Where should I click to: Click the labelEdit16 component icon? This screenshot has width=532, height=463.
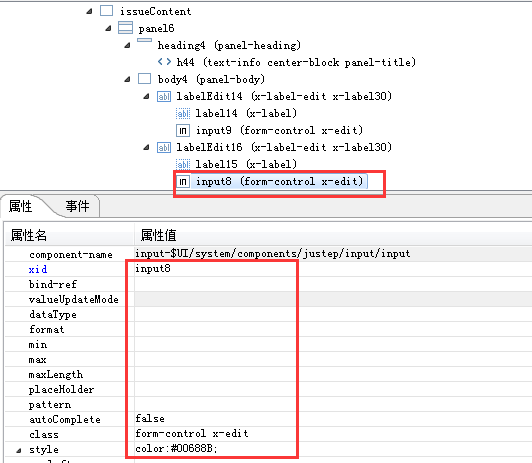(x=164, y=148)
